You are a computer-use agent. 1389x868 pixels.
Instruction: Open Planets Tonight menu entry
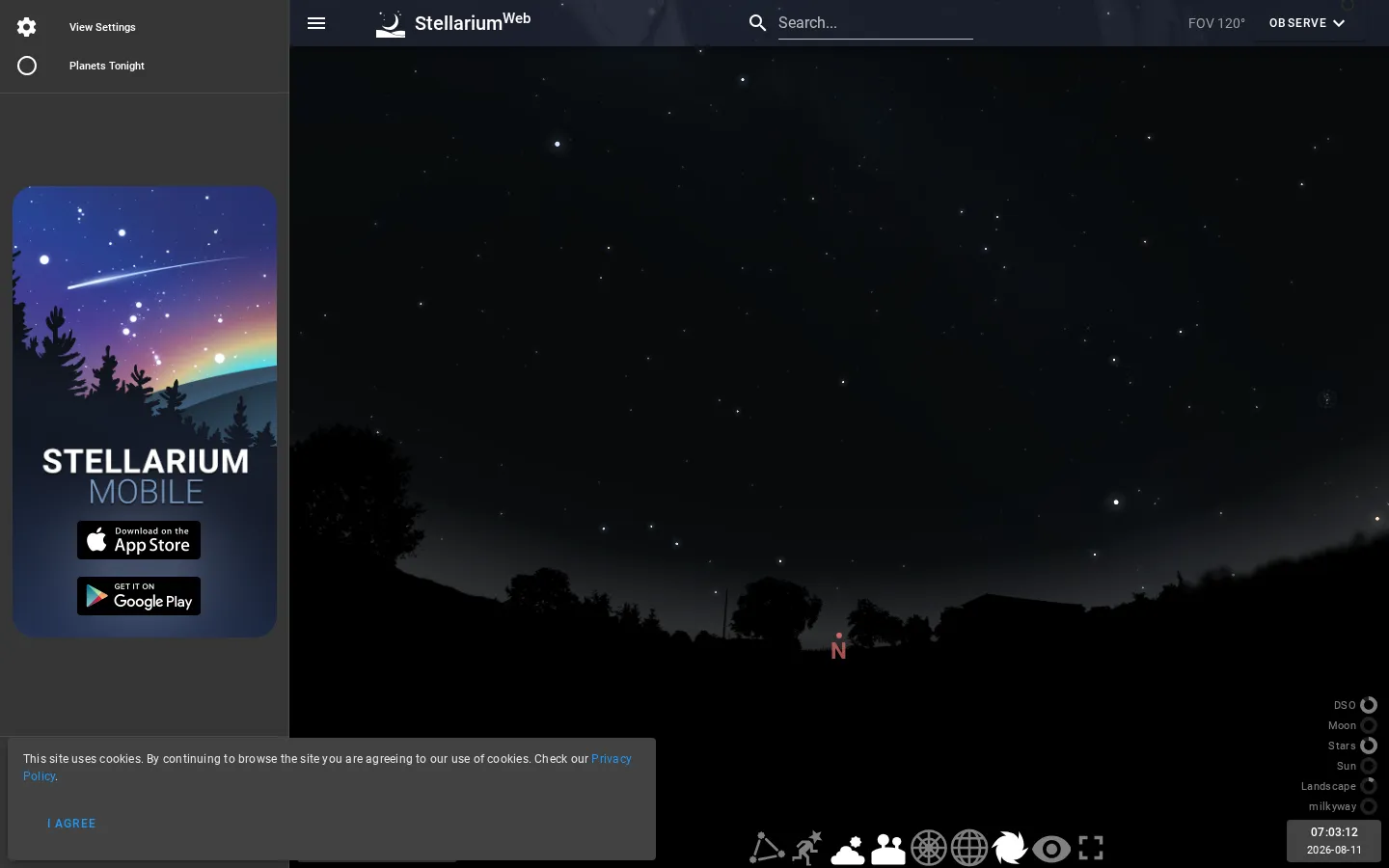coord(145,66)
